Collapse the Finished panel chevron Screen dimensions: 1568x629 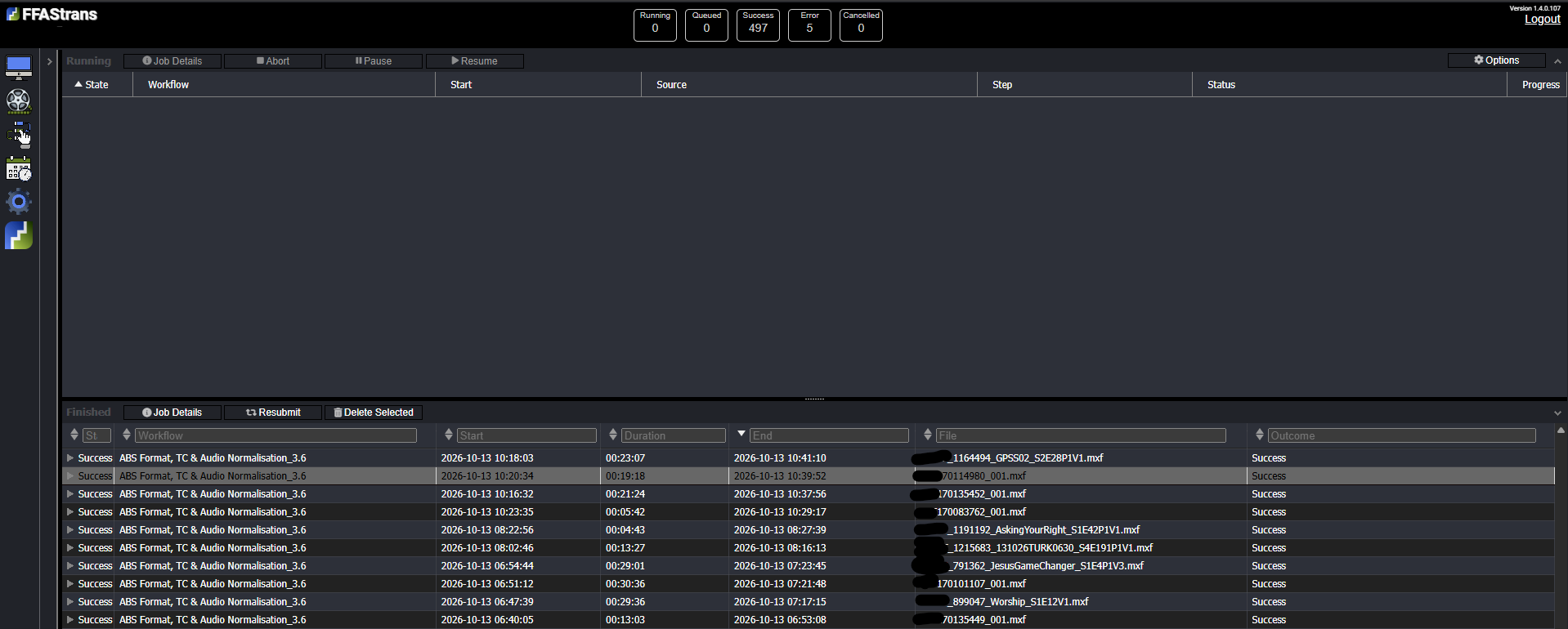[x=1557, y=413]
